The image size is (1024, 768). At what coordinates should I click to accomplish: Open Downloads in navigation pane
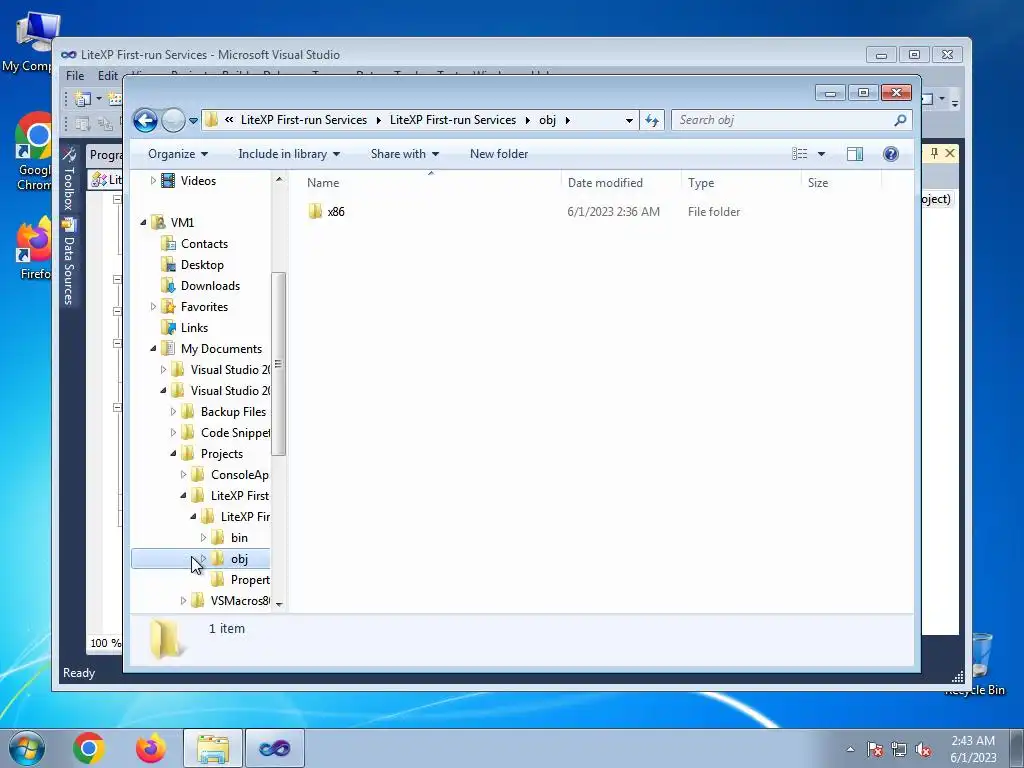(210, 285)
